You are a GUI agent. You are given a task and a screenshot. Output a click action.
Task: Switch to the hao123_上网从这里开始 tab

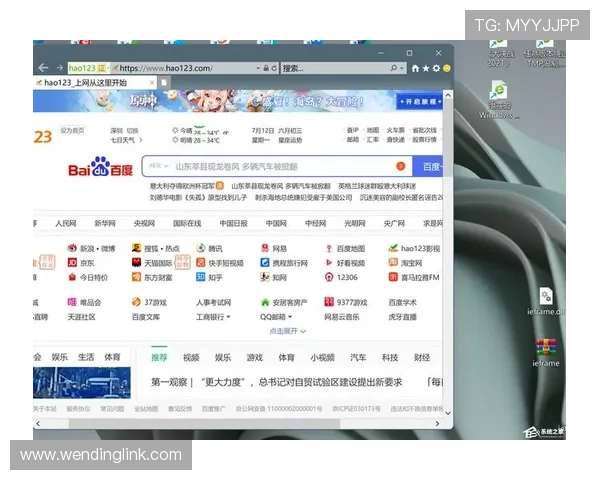pos(95,83)
